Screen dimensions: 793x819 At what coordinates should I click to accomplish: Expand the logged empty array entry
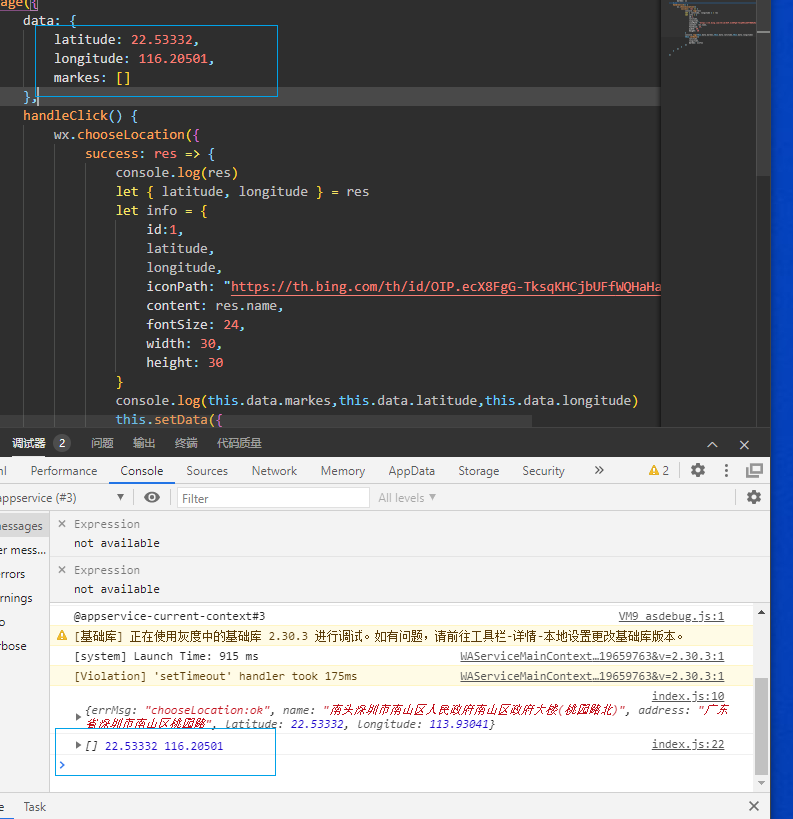[78, 745]
